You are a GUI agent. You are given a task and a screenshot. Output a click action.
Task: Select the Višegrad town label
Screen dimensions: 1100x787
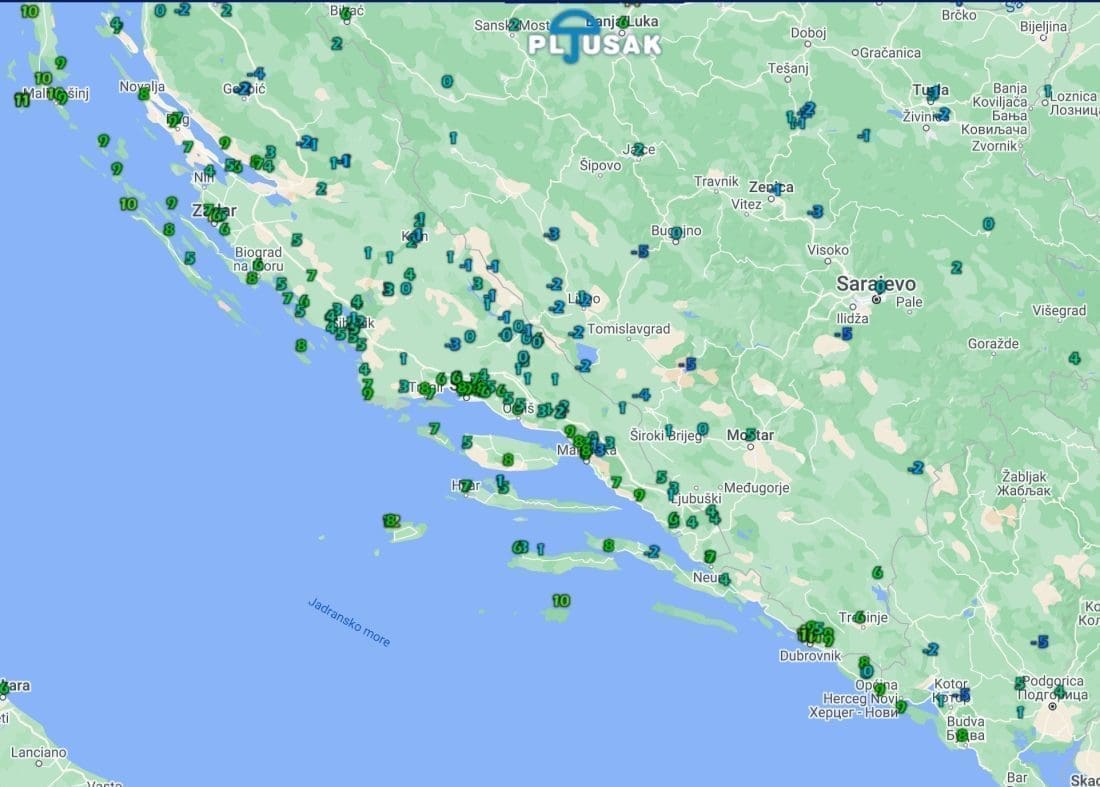click(1059, 311)
